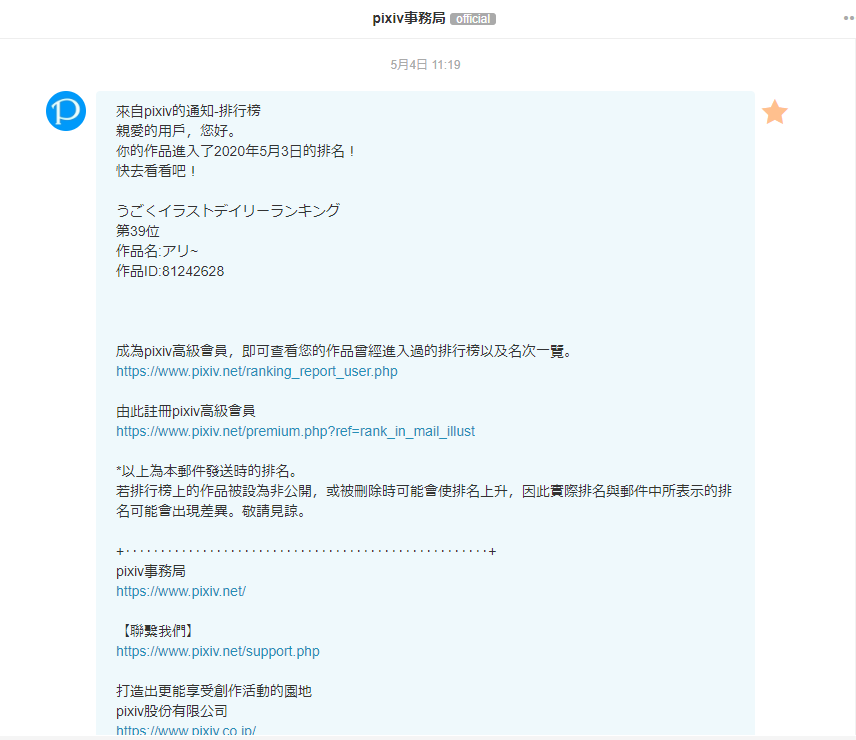Select the line 親愛的用戶，您好。
Screen dimensions: 856x740
coord(176,131)
